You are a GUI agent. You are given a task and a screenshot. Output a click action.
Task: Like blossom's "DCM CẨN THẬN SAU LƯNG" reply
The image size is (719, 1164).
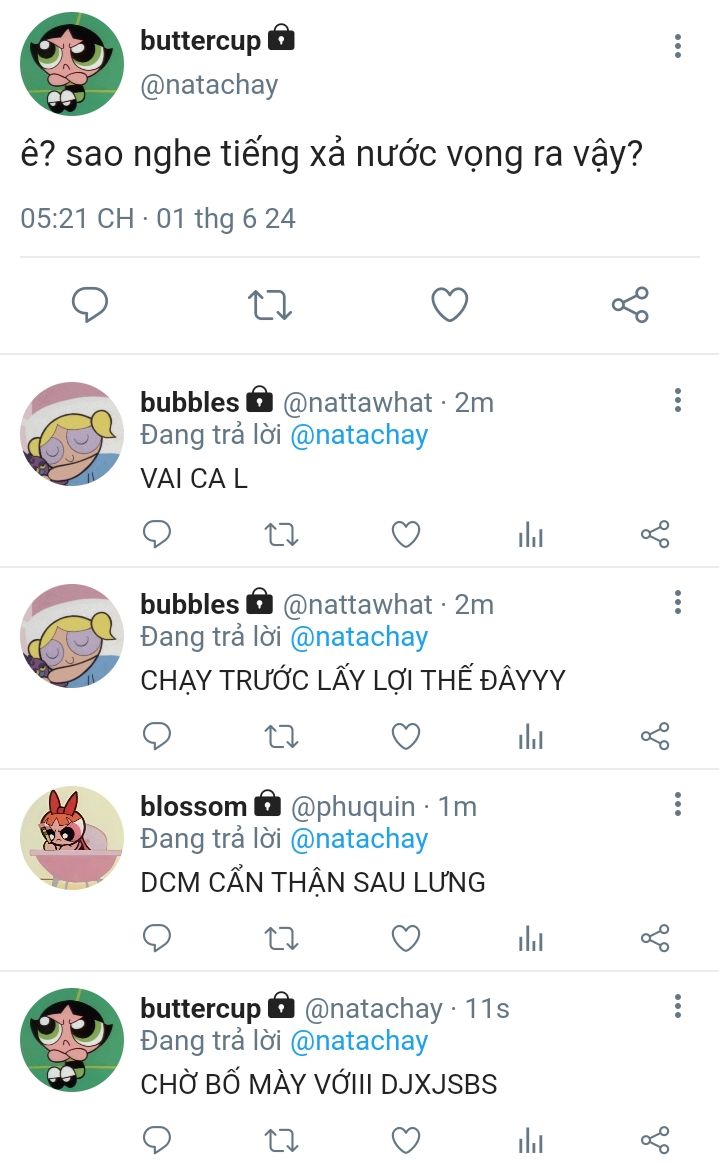406,938
